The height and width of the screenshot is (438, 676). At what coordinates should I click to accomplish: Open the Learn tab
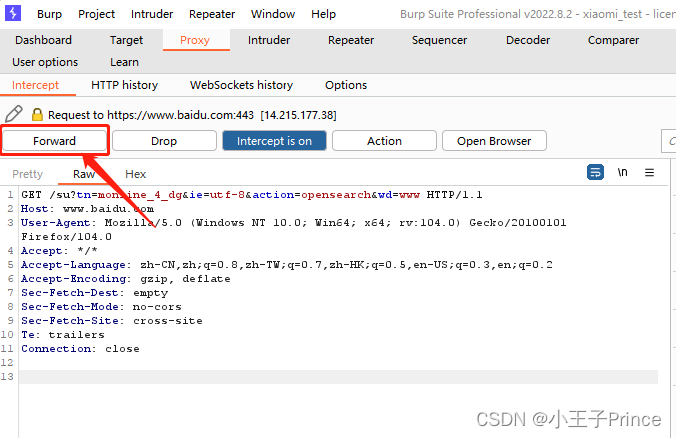point(124,62)
